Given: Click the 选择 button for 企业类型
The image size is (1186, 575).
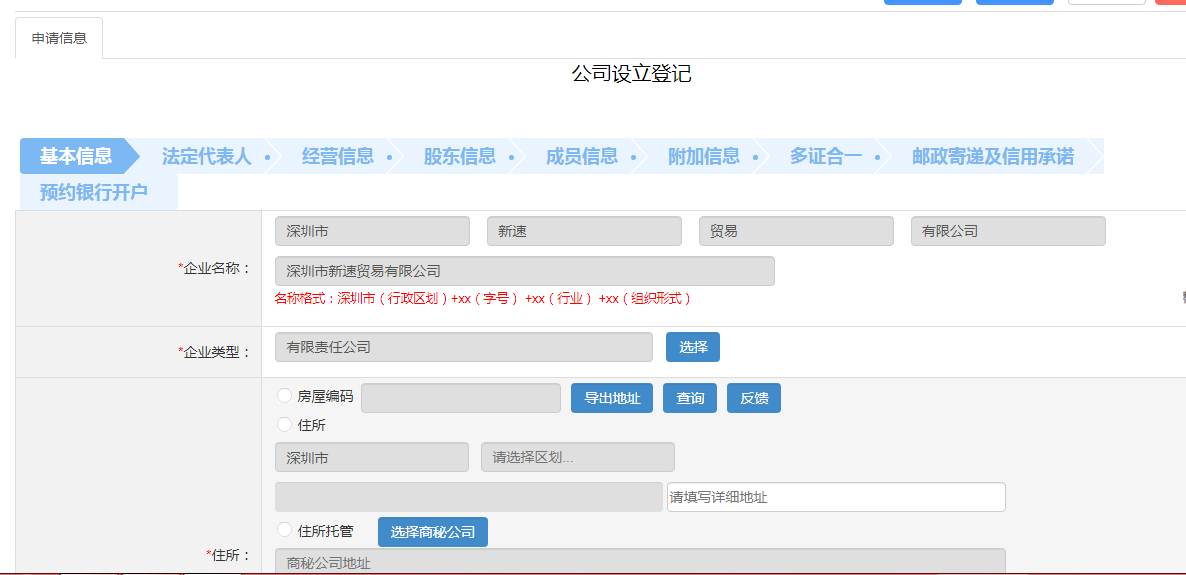Looking at the screenshot, I should (692, 347).
